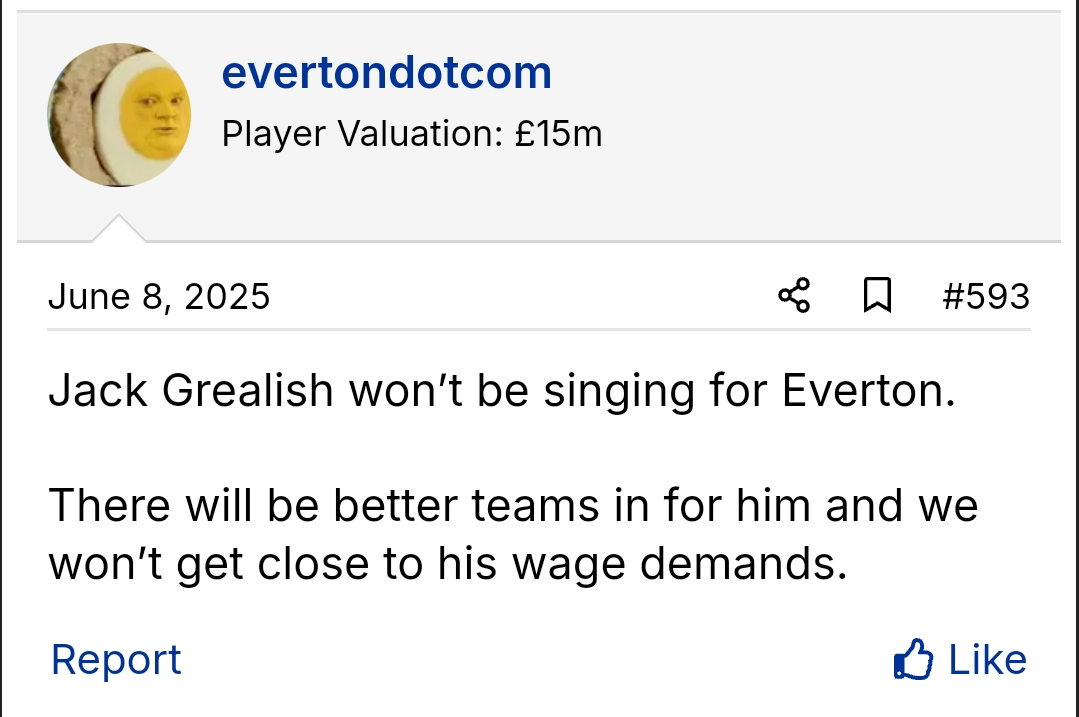Click the thumbs-up icon

[912, 660]
